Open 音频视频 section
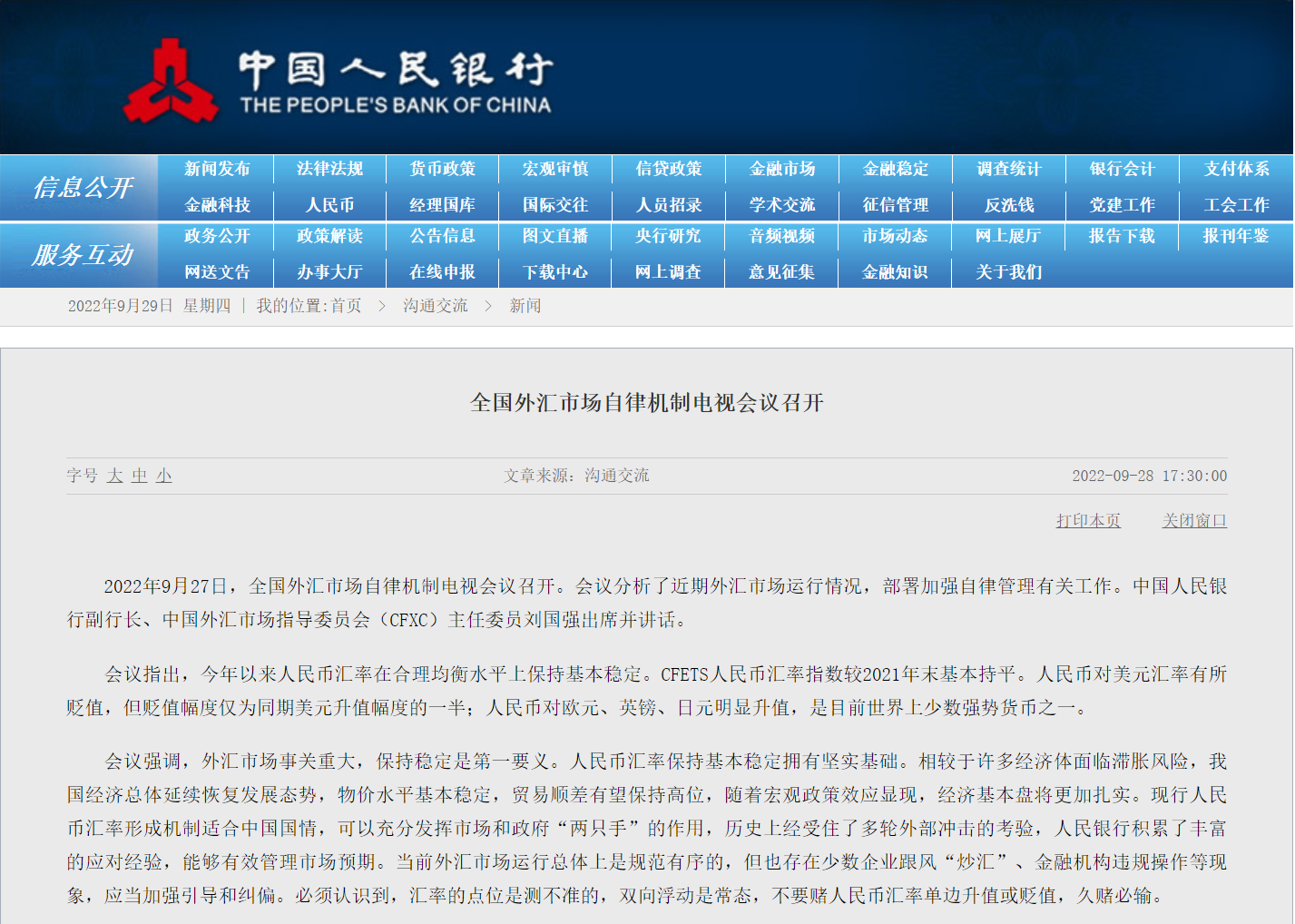 click(x=782, y=236)
